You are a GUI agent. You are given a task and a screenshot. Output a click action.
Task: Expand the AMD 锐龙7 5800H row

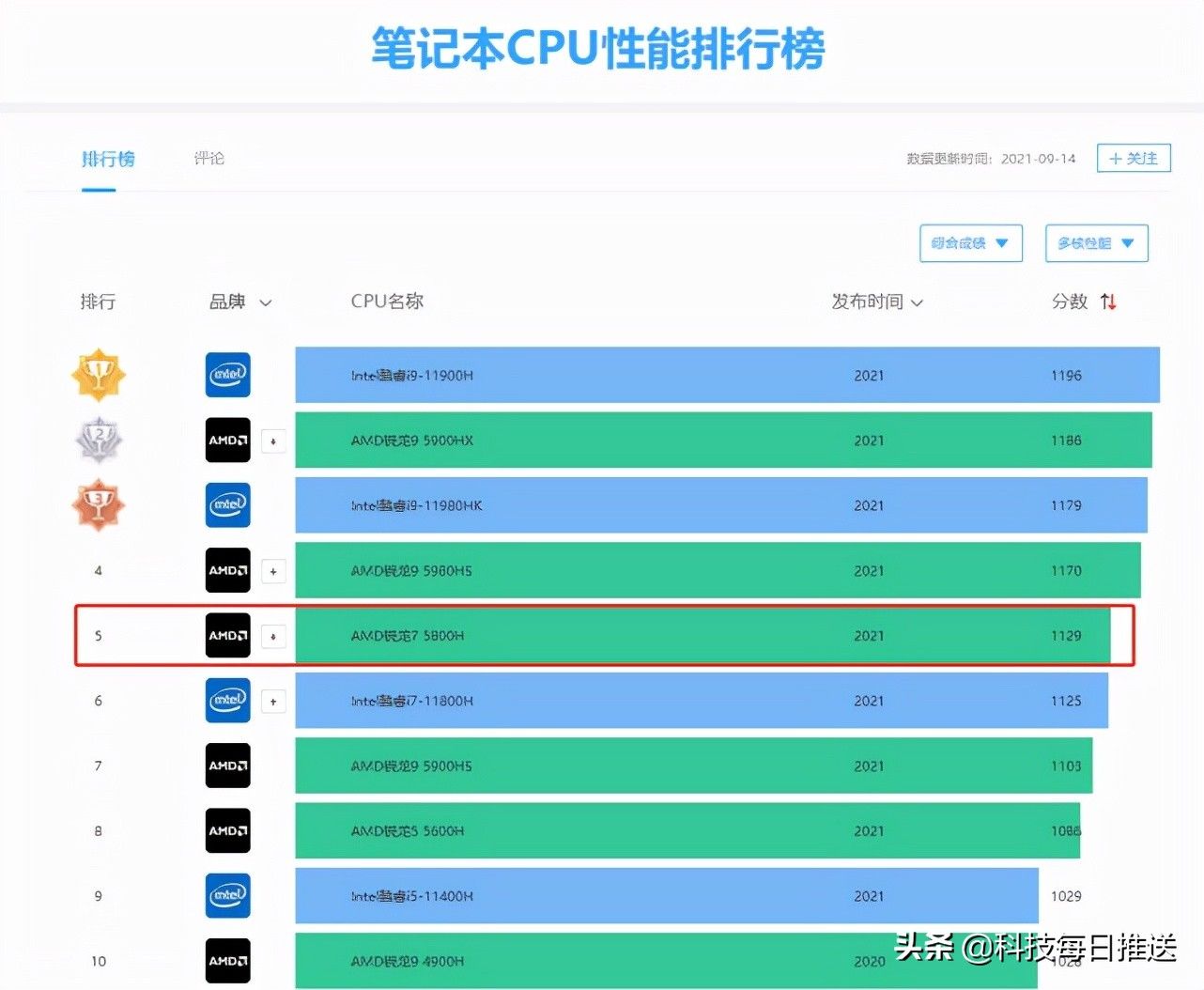(x=273, y=636)
